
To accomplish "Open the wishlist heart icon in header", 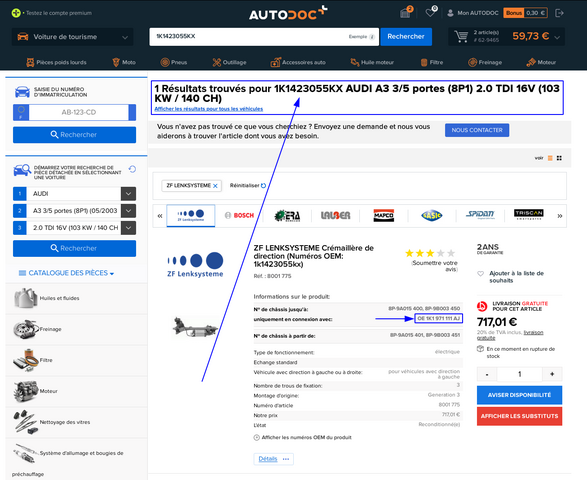I will [x=431, y=12].
